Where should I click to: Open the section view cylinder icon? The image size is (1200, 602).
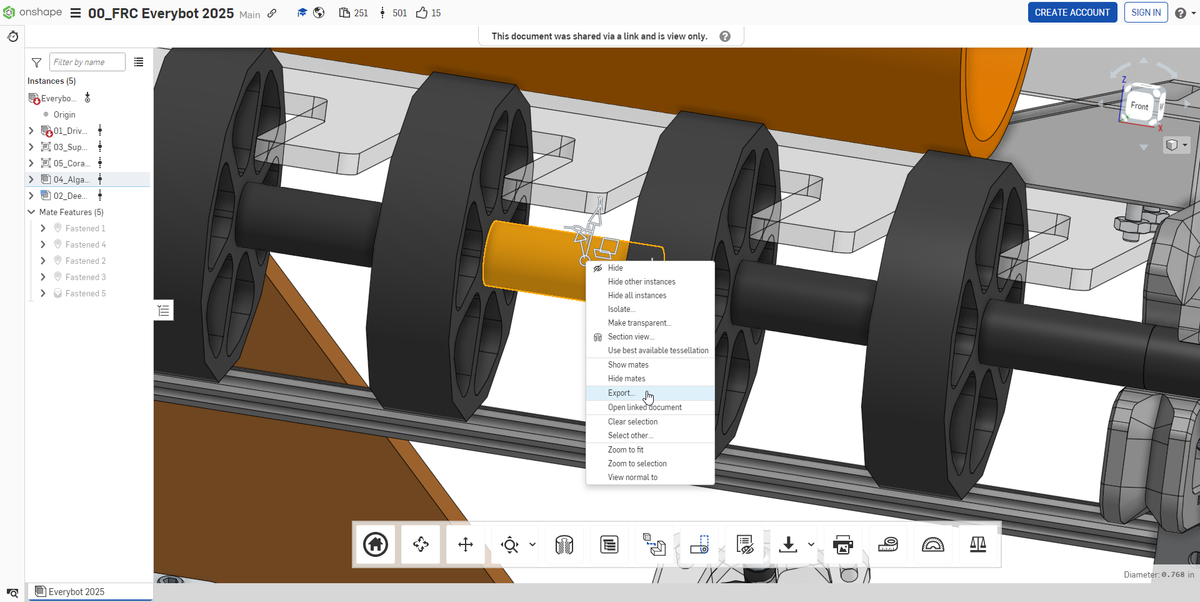click(564, 545)
